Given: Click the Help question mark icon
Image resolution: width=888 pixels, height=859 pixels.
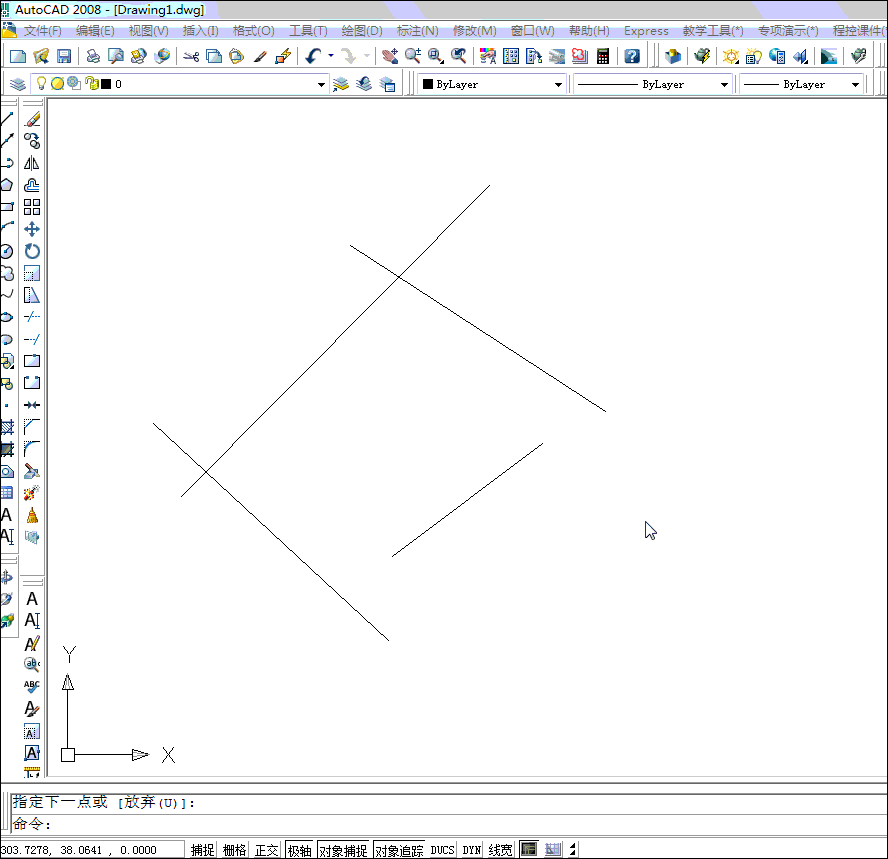Looking at the screenshot, I should click(632, 56).
